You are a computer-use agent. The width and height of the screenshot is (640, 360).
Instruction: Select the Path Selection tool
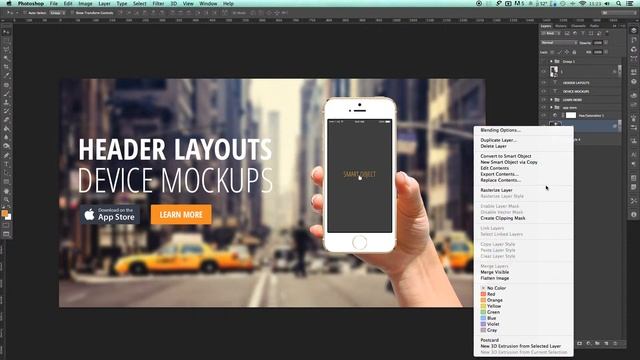6,173
